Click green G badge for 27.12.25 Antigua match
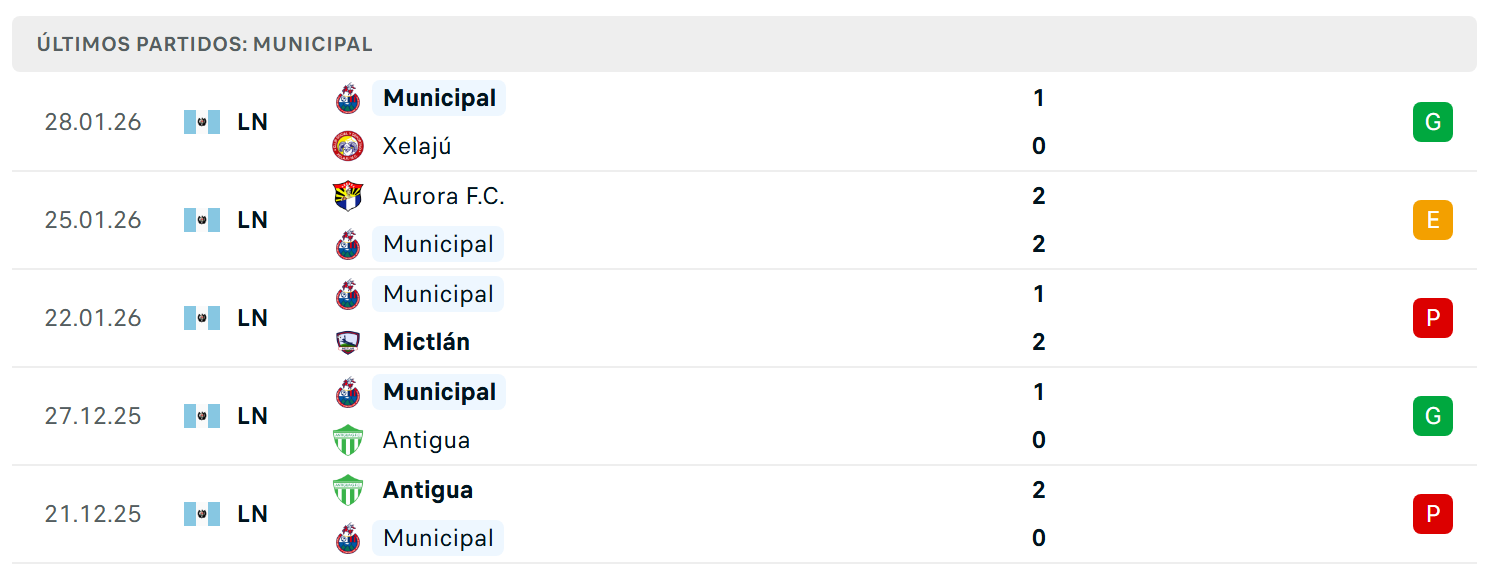 (x=1432, y=416)
